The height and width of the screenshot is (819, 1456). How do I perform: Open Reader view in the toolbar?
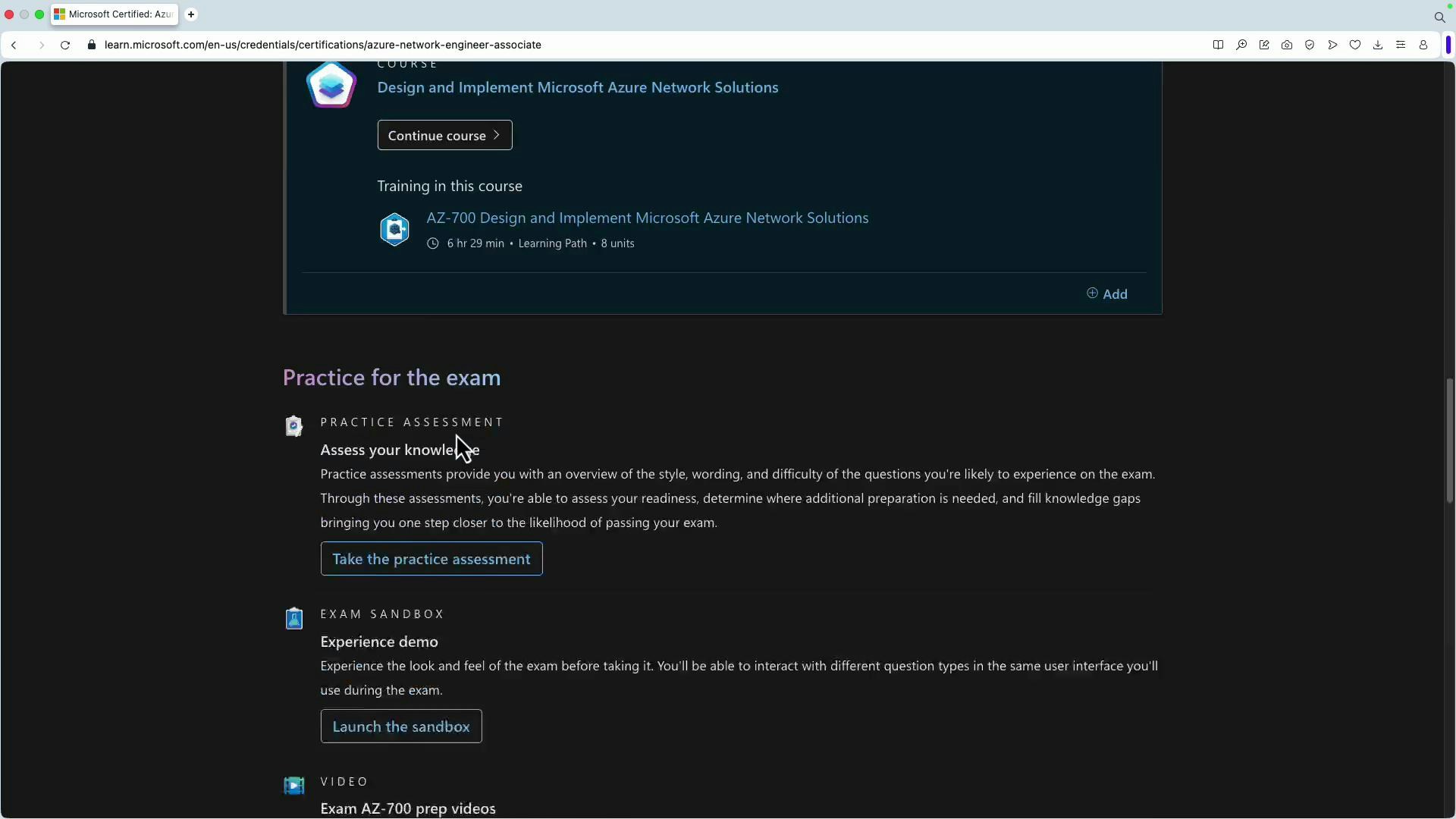click(x=1219, y=45)
